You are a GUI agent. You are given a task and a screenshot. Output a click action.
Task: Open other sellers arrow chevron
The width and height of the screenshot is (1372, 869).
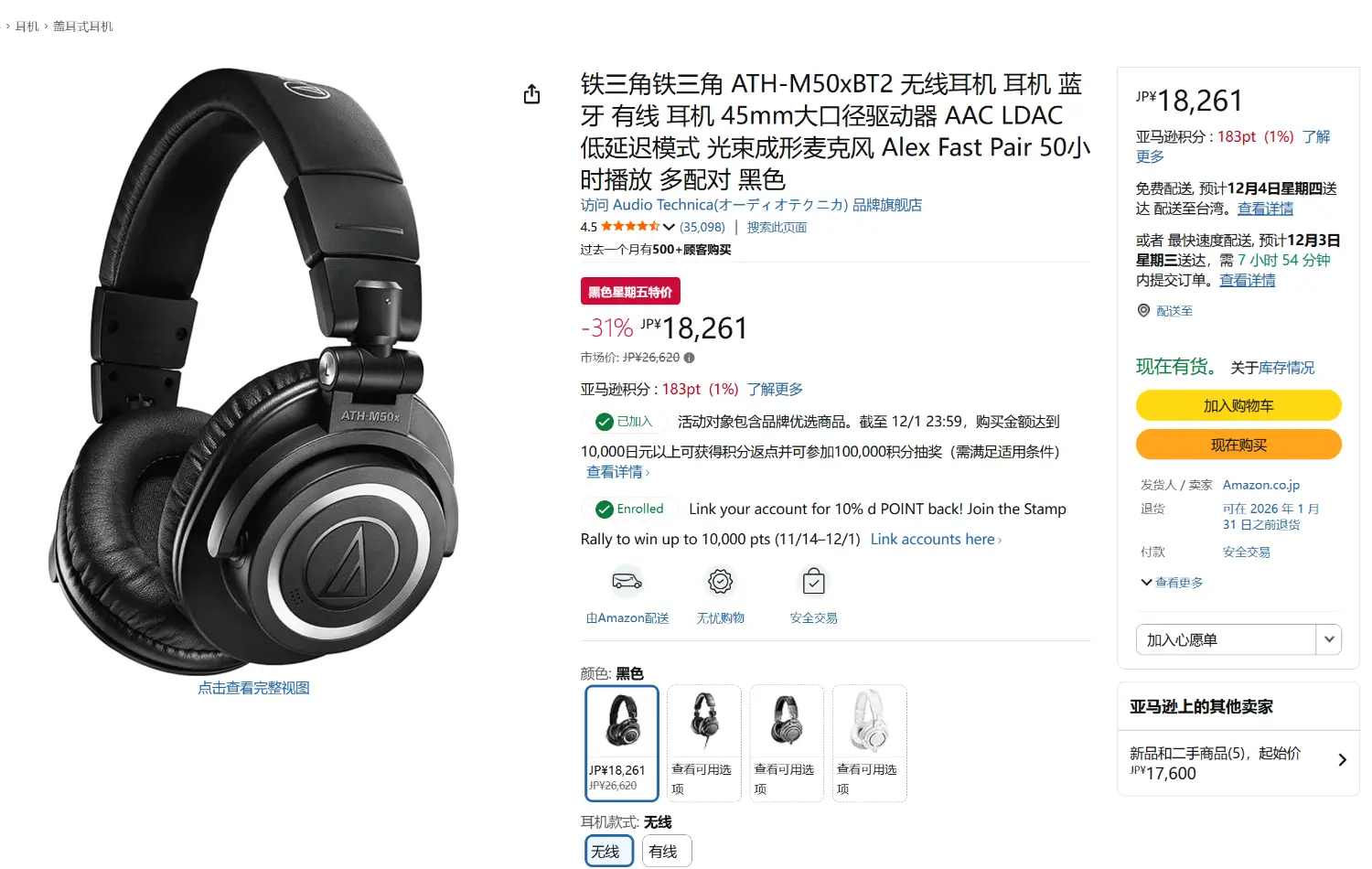tap(1342, 760)
